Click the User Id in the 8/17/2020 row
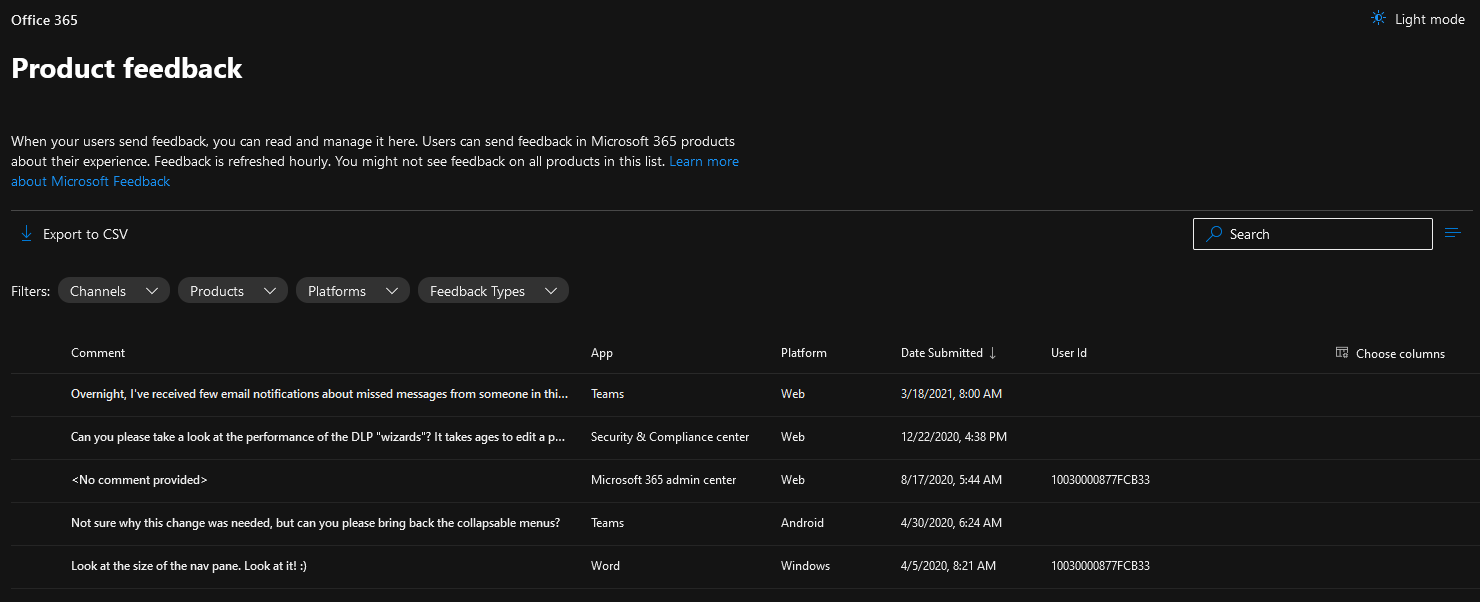This screenshot has height=602, width=1480. [x=1100, y=480]
